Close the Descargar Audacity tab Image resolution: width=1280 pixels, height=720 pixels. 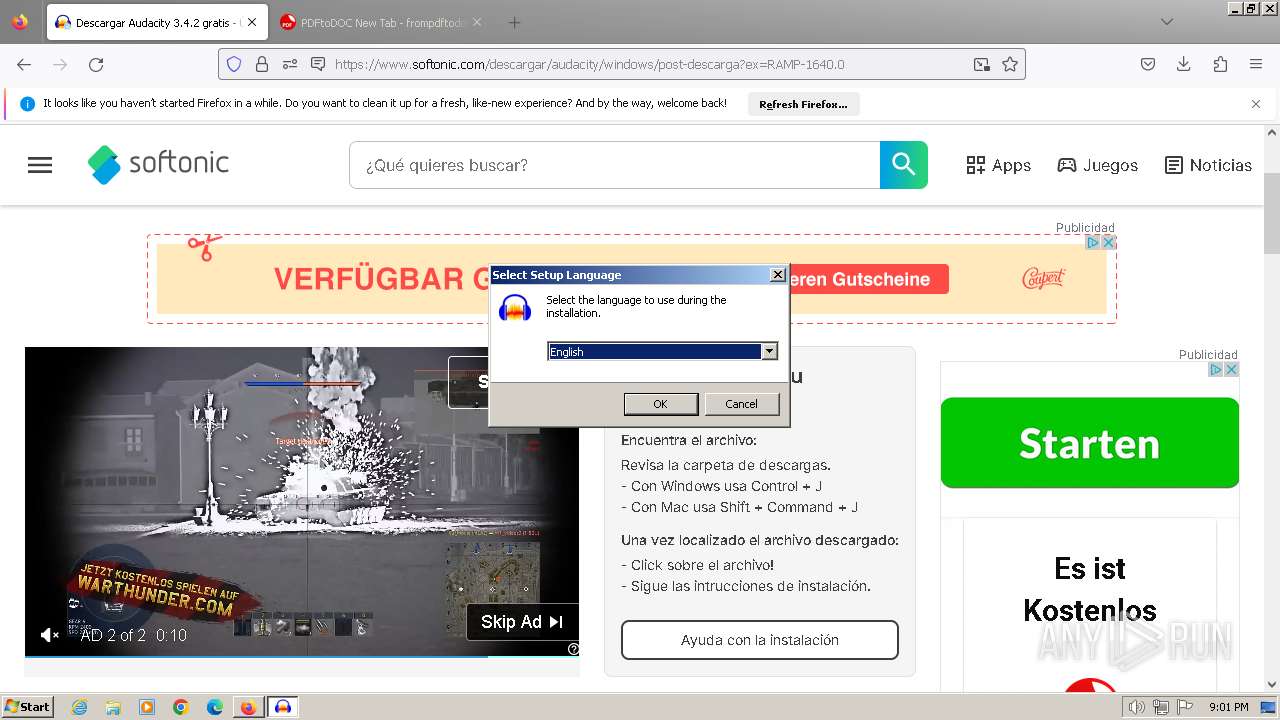(x=251, y=22)
